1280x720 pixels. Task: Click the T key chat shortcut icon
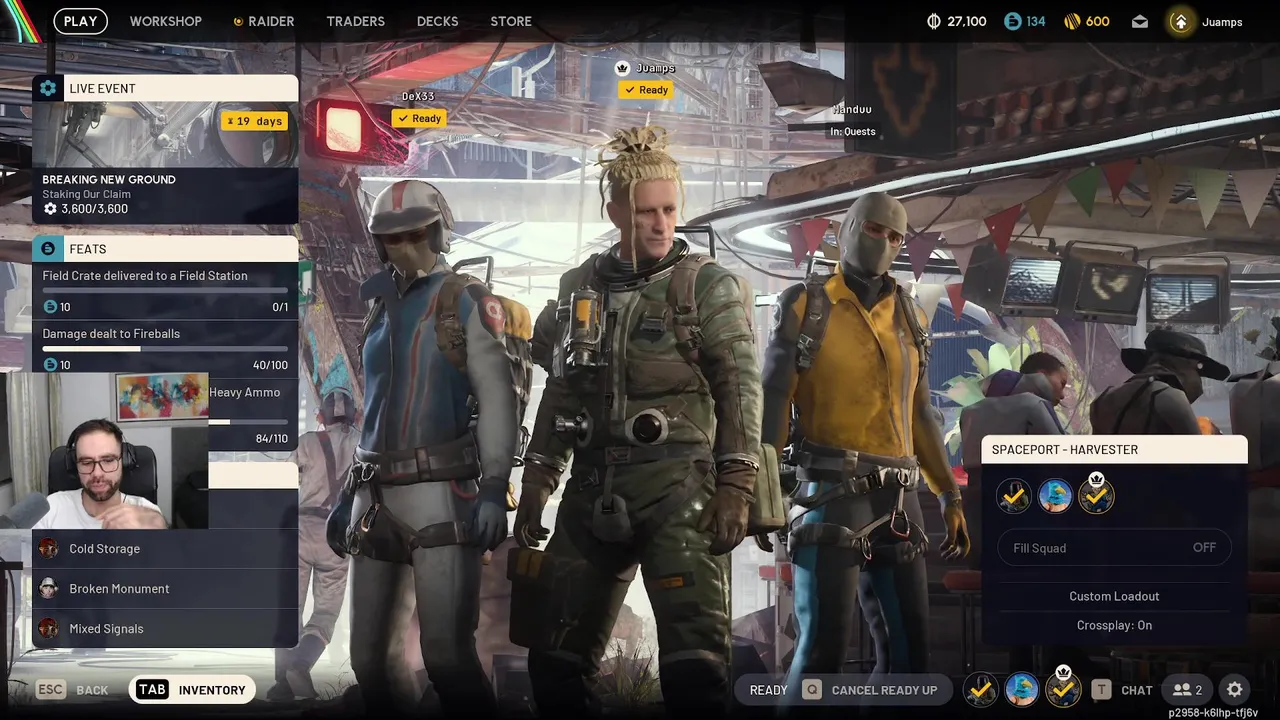click(1101, 690)
